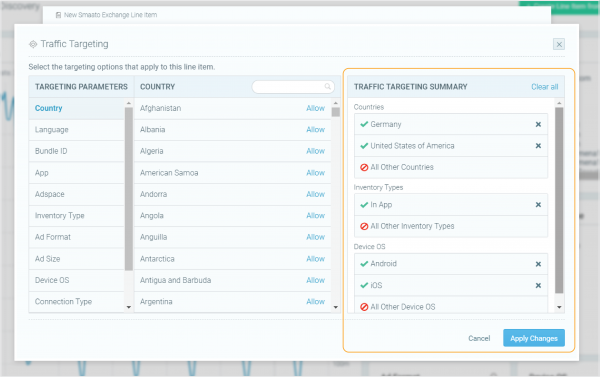Click the All Other Device OS blocked icon
This screenshot has height=377, width=600.
pyautogui.click(x=364, y=307)
